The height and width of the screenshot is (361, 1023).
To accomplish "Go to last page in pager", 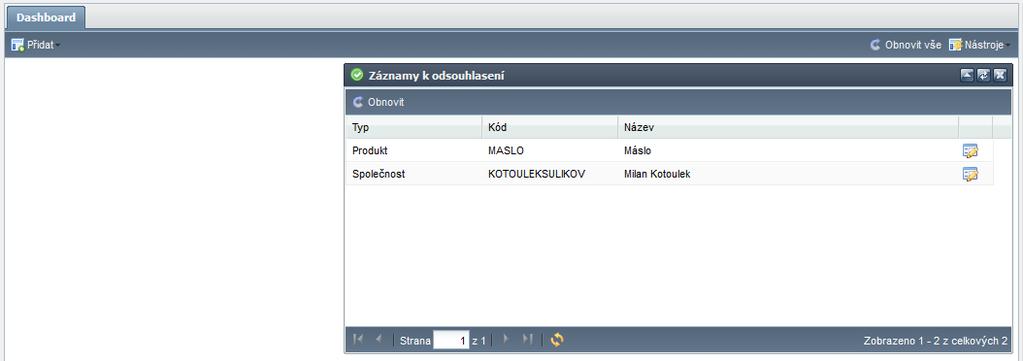I will click(527, 339).
